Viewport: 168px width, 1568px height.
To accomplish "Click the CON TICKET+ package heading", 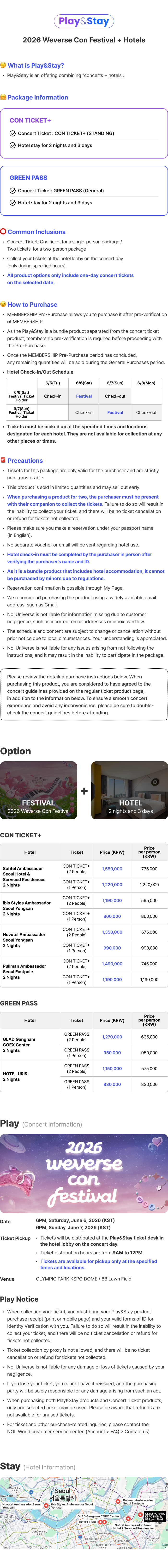I will pos(30,121).
